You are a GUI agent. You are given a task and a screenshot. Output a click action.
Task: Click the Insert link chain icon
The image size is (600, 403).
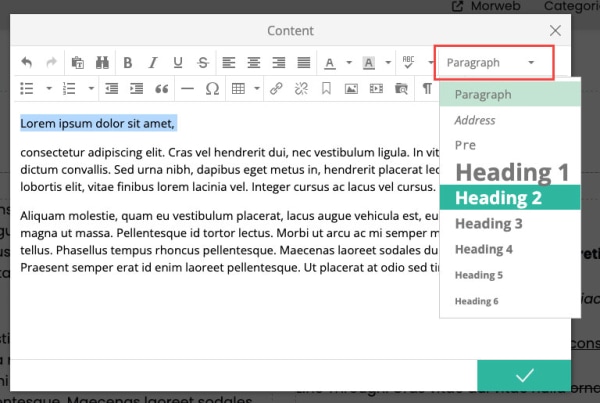pos(276,88)
